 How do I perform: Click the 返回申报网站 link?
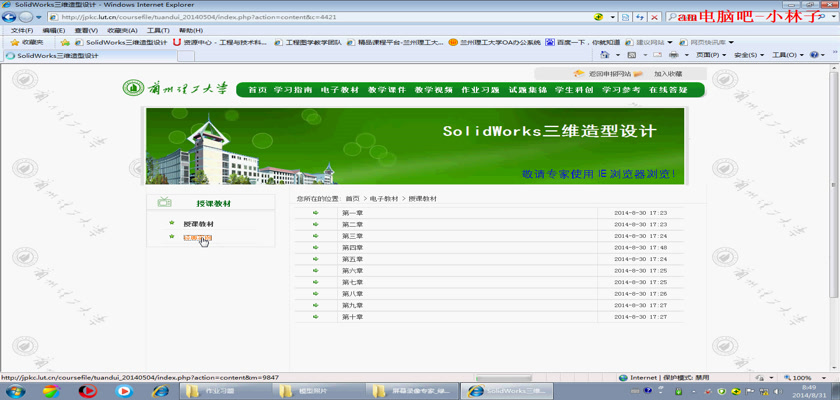[610, 74]
